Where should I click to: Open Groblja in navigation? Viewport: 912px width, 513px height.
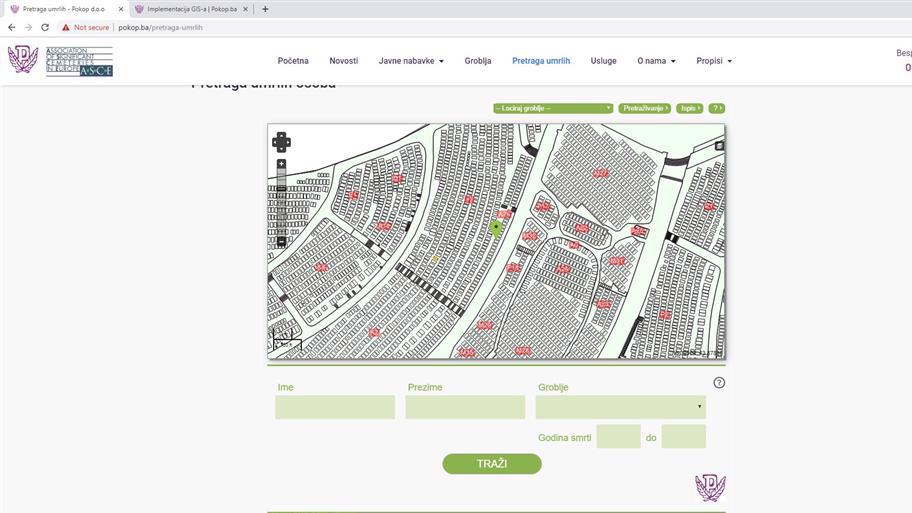pos(478,60)
